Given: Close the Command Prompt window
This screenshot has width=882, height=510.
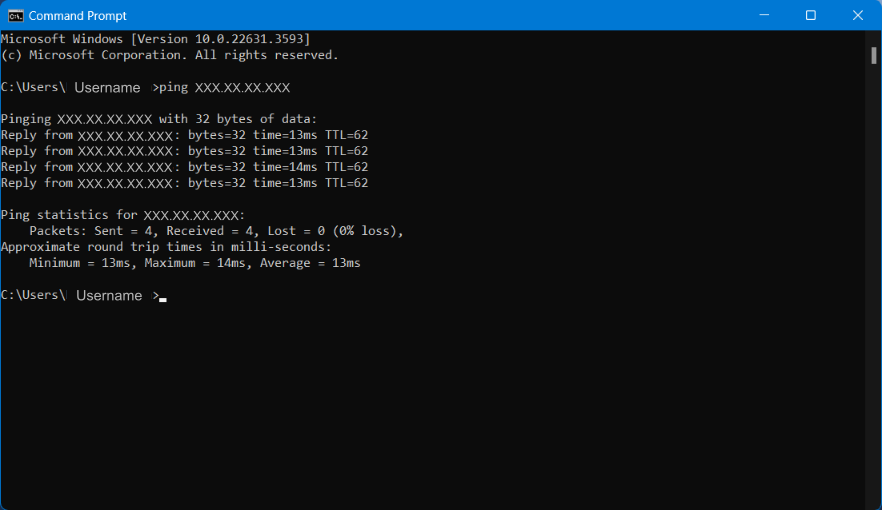Looking at the screenshot, I should (x=858, y=15).
